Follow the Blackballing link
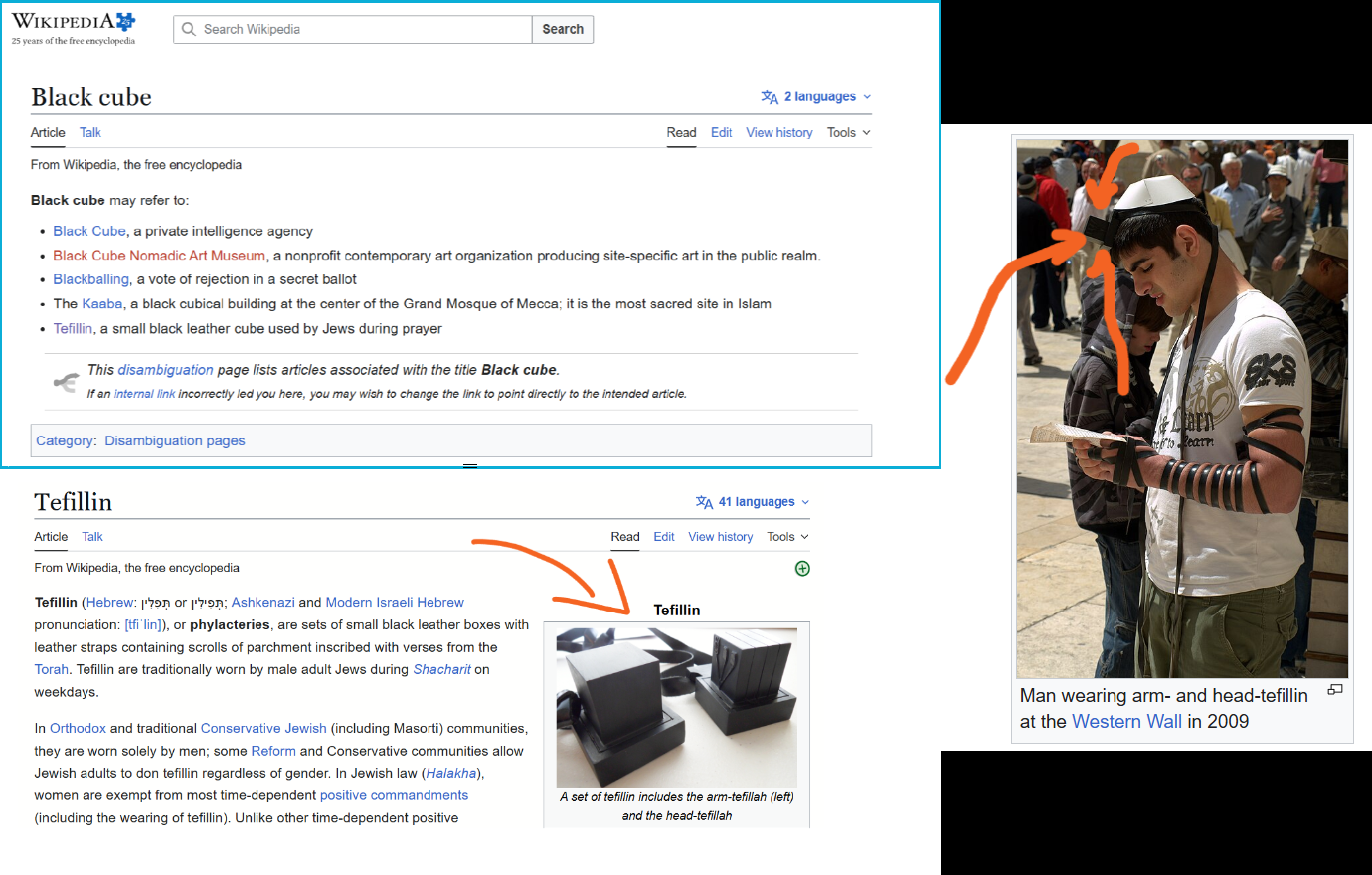The width and height of the screenshot is (1372, 875). pos(91,279)
